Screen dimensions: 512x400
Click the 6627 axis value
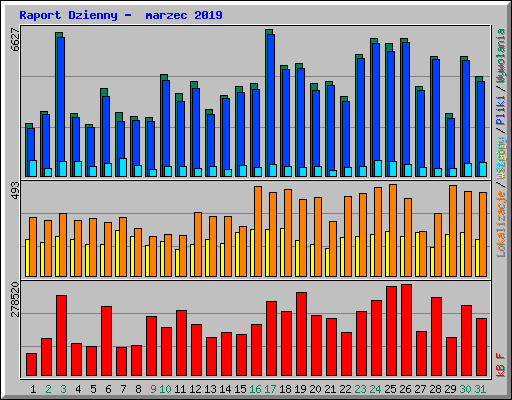click(15, 39)
